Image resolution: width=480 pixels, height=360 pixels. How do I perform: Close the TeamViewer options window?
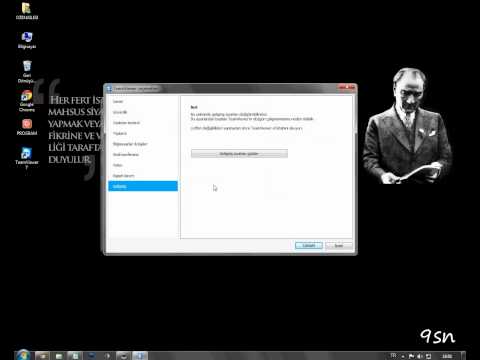pos(348,88)
